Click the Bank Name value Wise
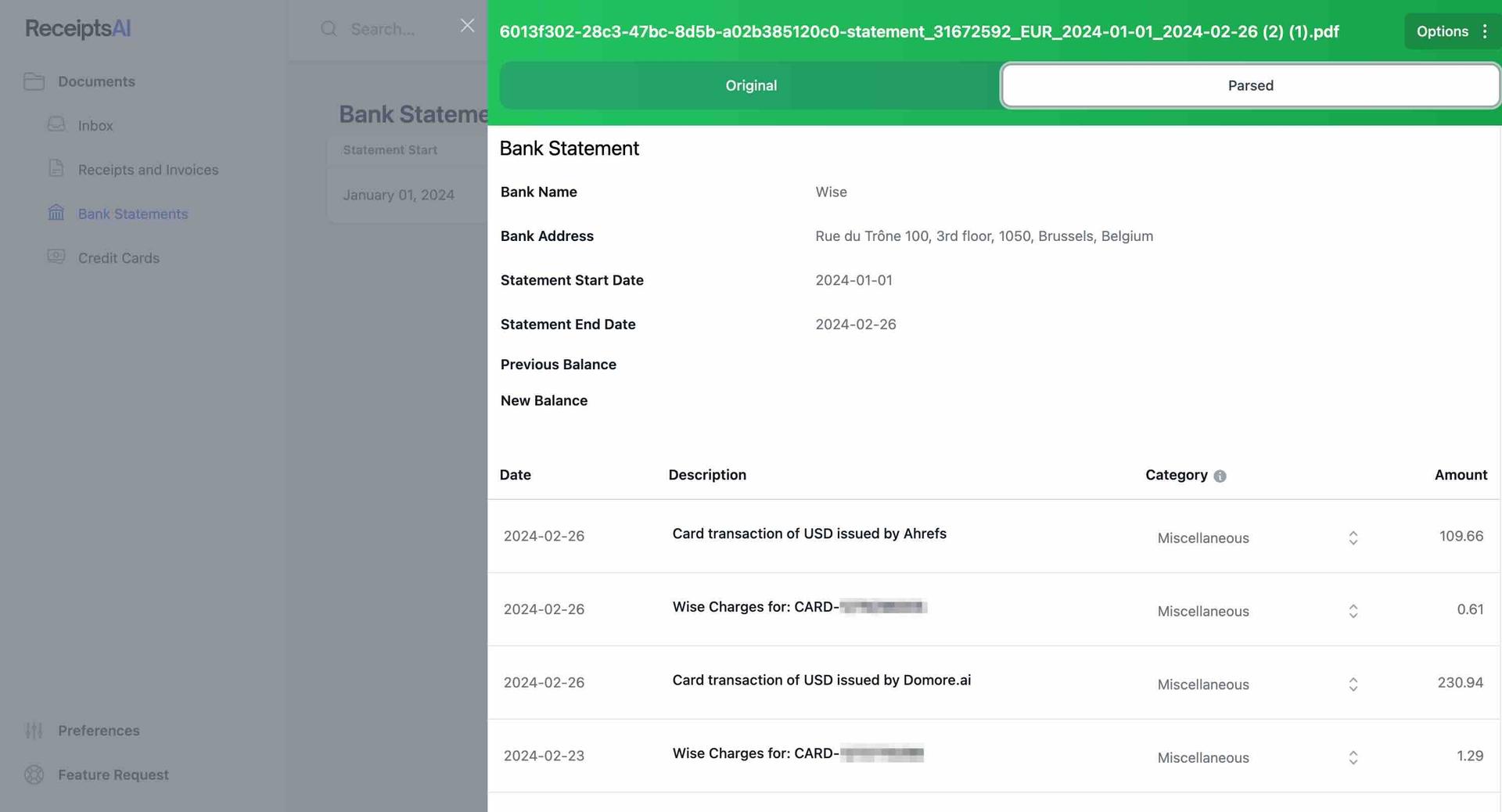The height and width of the screenshot is (812, 1502). 831,192
